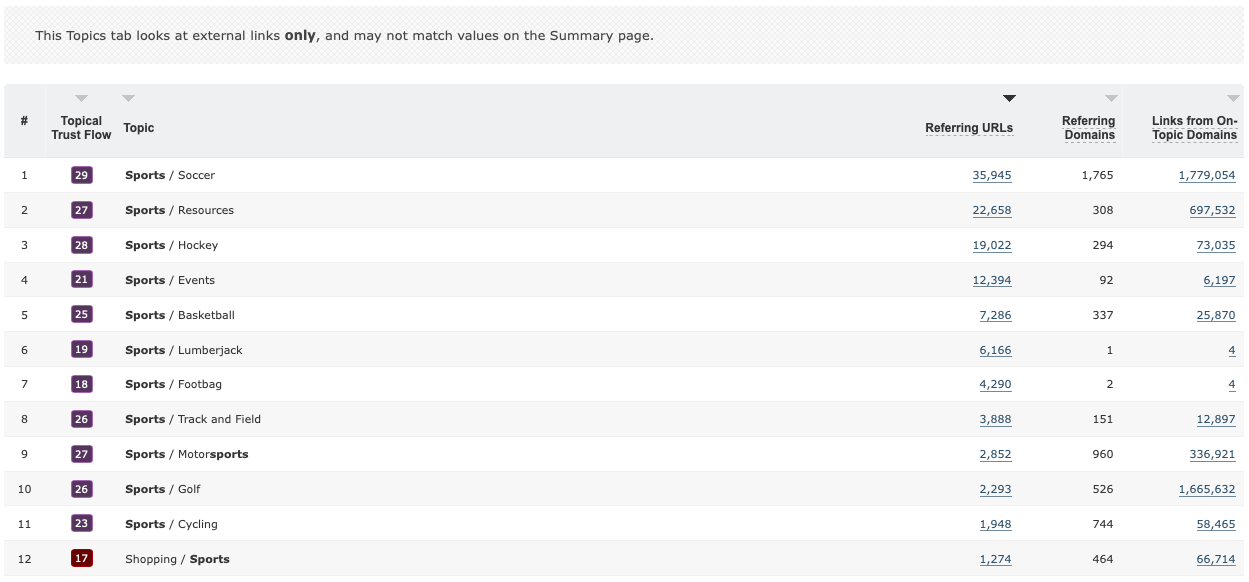The height and width of the screenshot is (582, 1249).
Task: Click the "27" badge for Sports / Motorsports
Action: pyautogui.click(x=81, y=453)
